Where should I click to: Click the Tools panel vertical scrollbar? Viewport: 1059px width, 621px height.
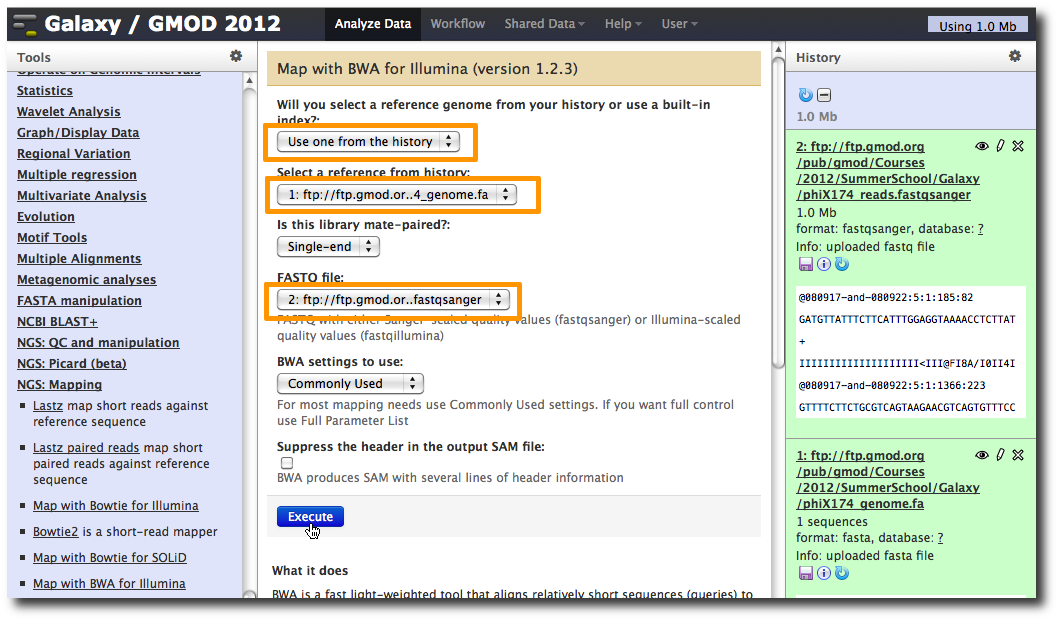[x=249, y=334]
